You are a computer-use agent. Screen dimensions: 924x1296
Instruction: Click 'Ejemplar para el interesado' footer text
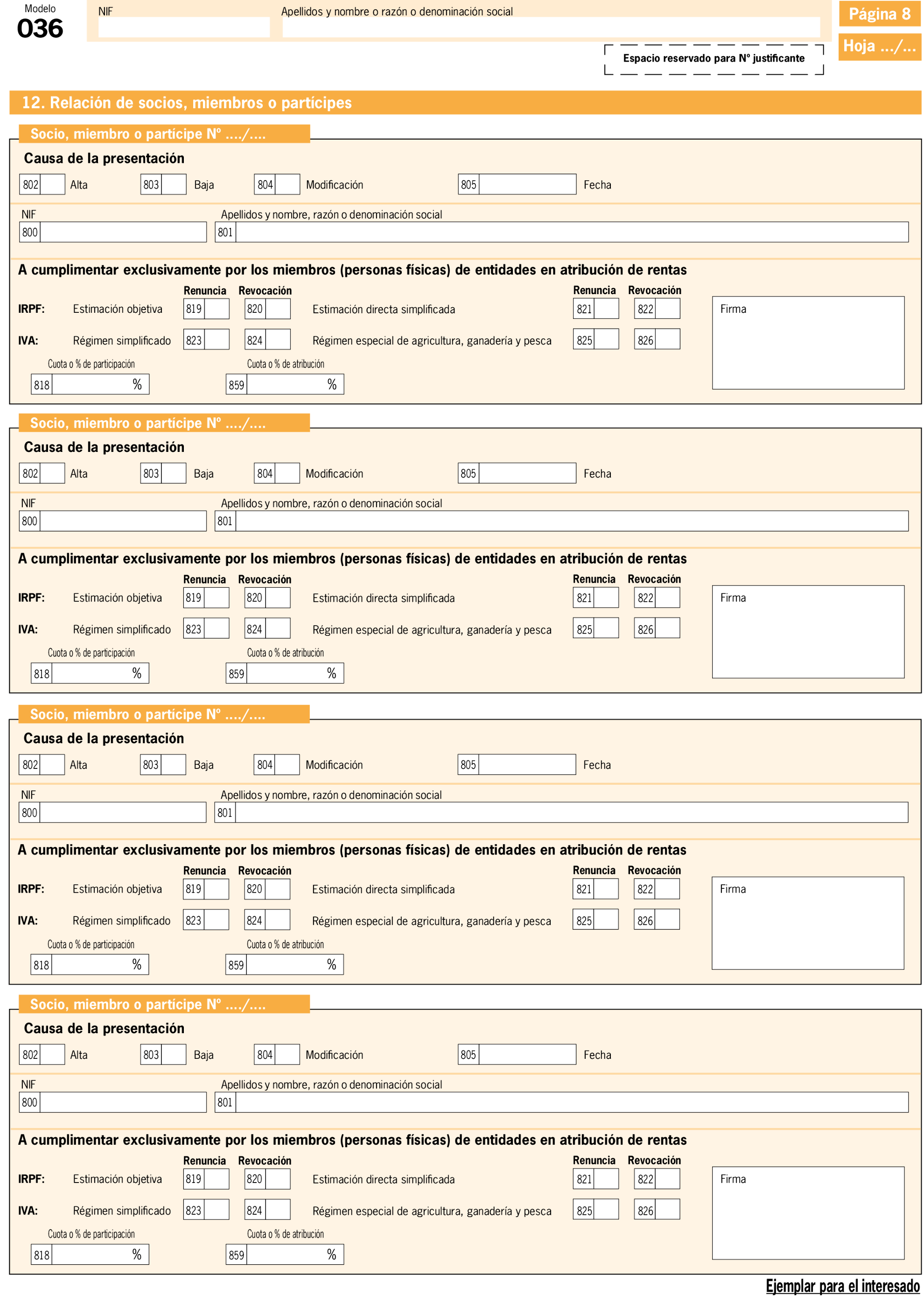point(842,1286)
